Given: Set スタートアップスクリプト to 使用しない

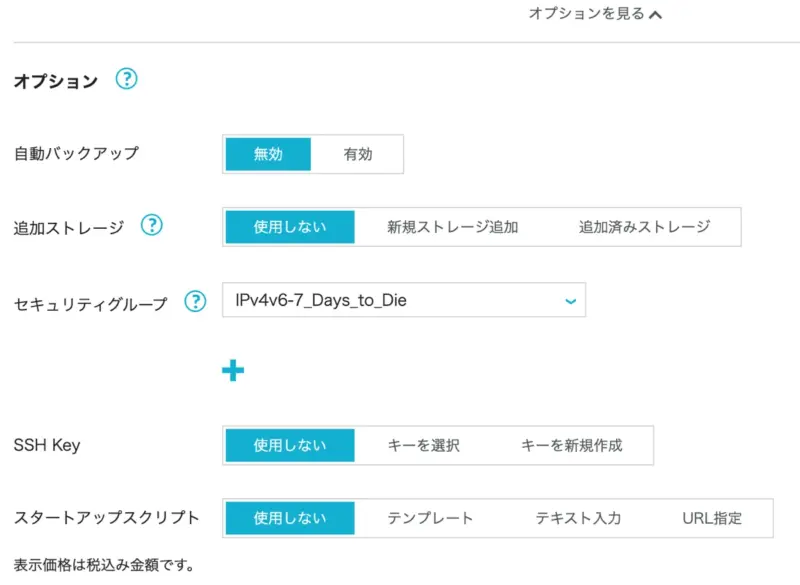Looking at the screenshot, I should pos(290,518).
